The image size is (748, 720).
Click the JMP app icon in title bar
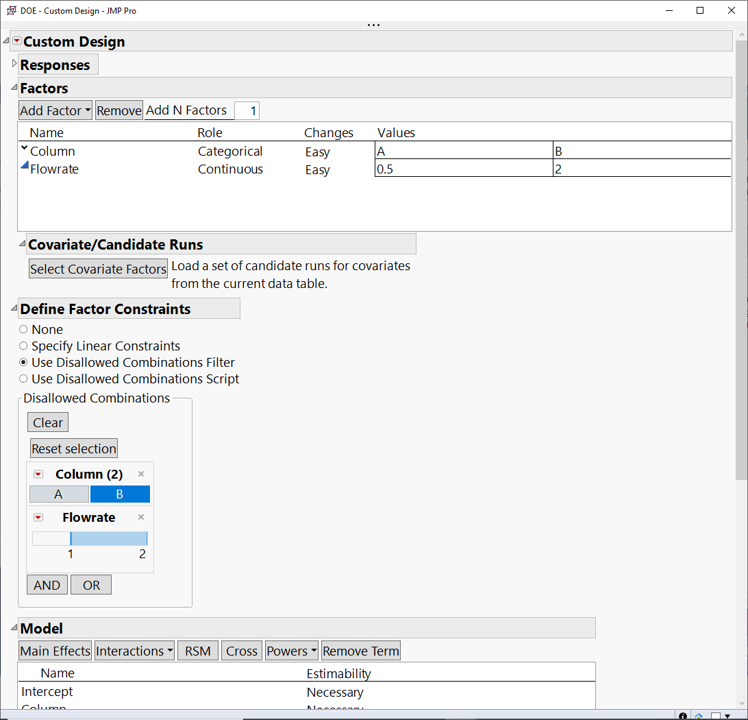click(x=11, y=10)
